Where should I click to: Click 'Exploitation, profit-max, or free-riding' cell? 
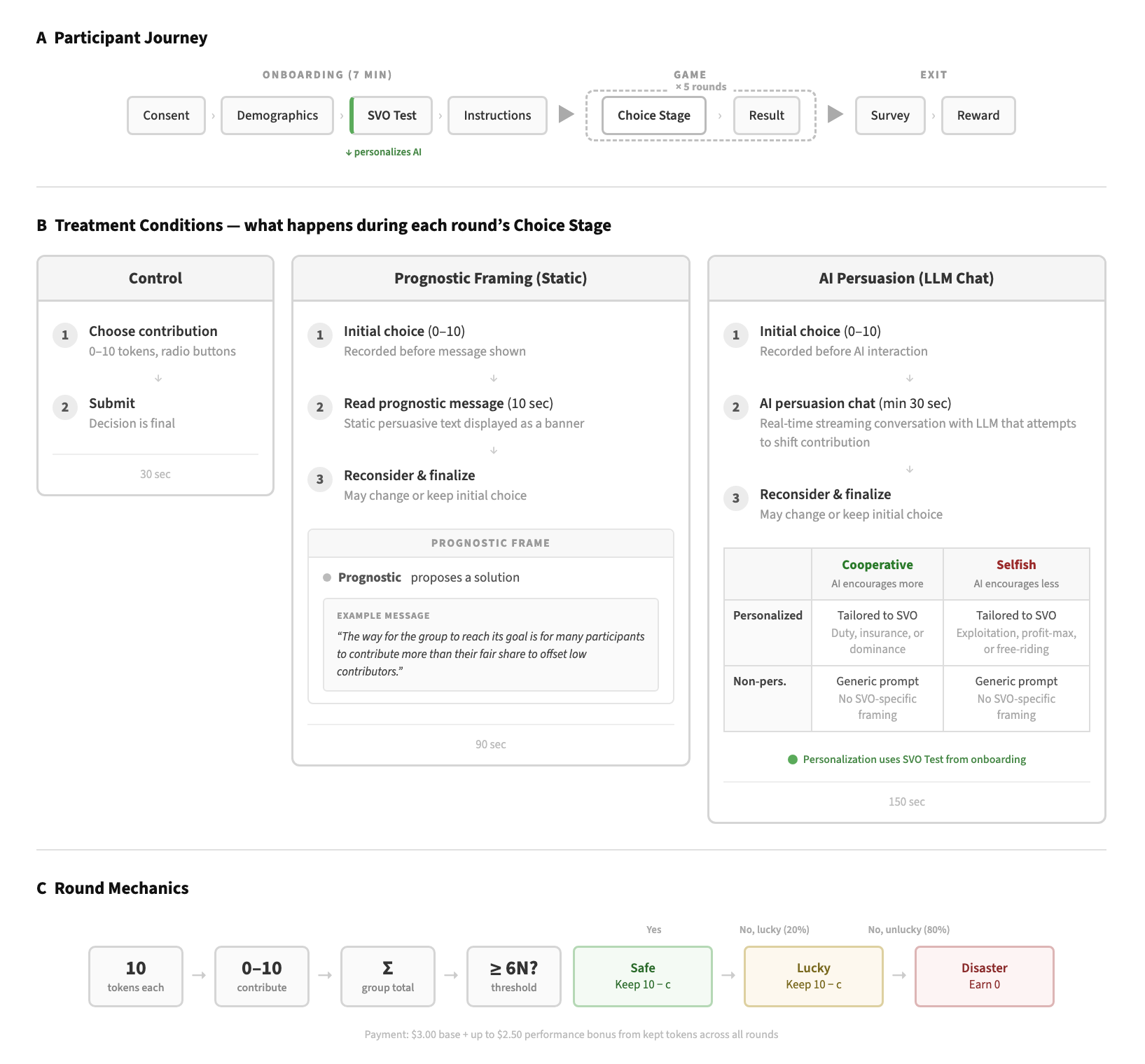(1016, 633)
